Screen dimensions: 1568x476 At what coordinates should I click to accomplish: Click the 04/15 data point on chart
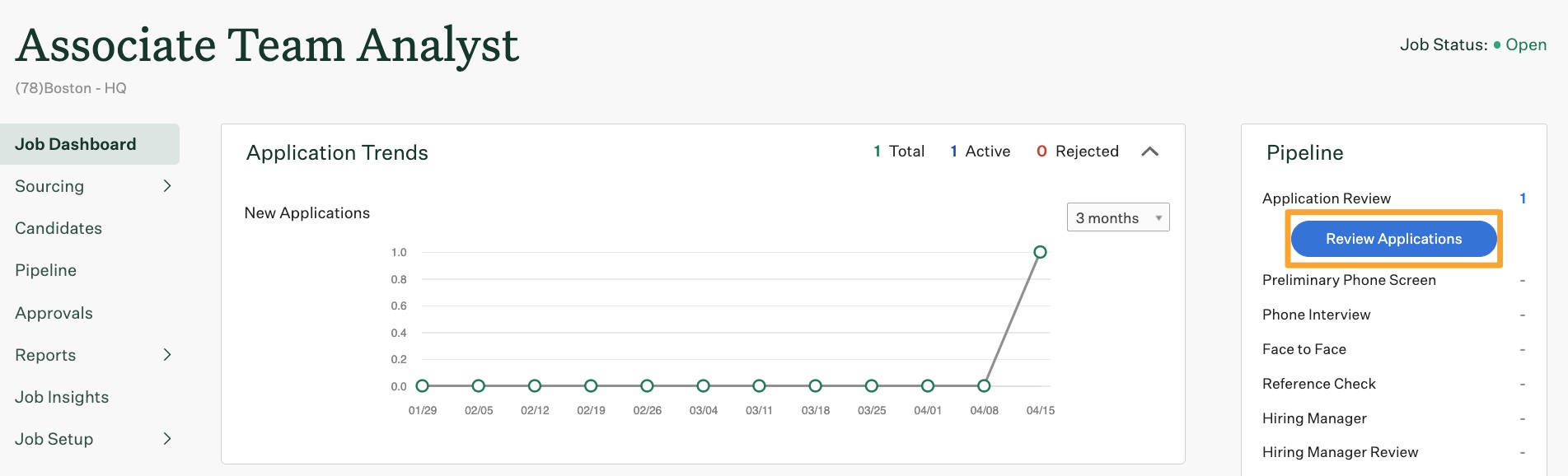(x=1040, y=252)
